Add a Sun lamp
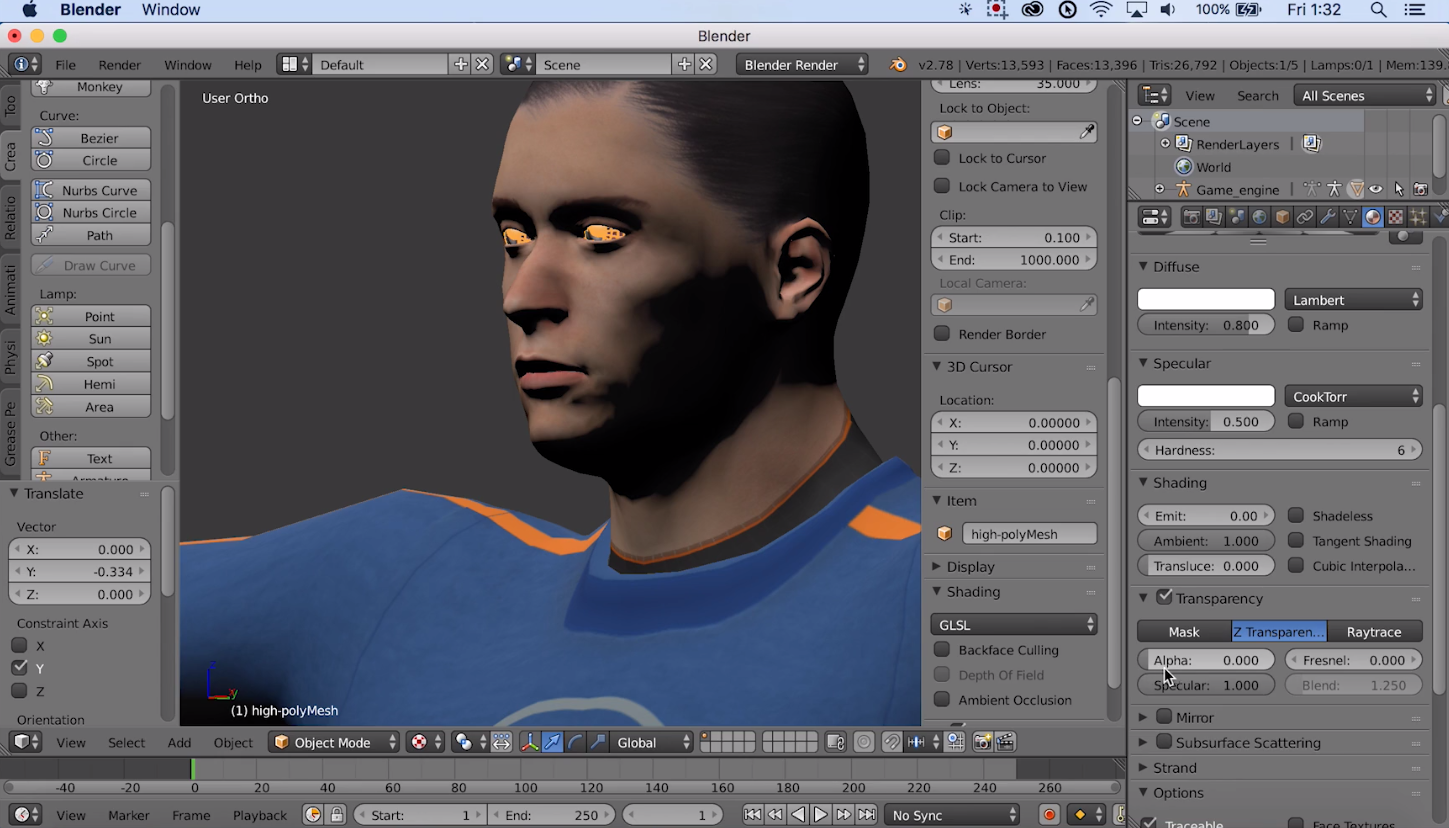This screenshot has width=1449, height=828. click(x=91, y=339)
